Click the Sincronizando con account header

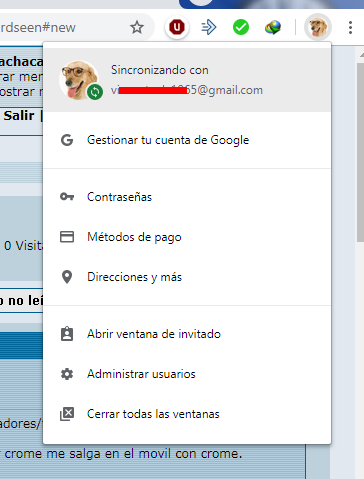[187, 80]
